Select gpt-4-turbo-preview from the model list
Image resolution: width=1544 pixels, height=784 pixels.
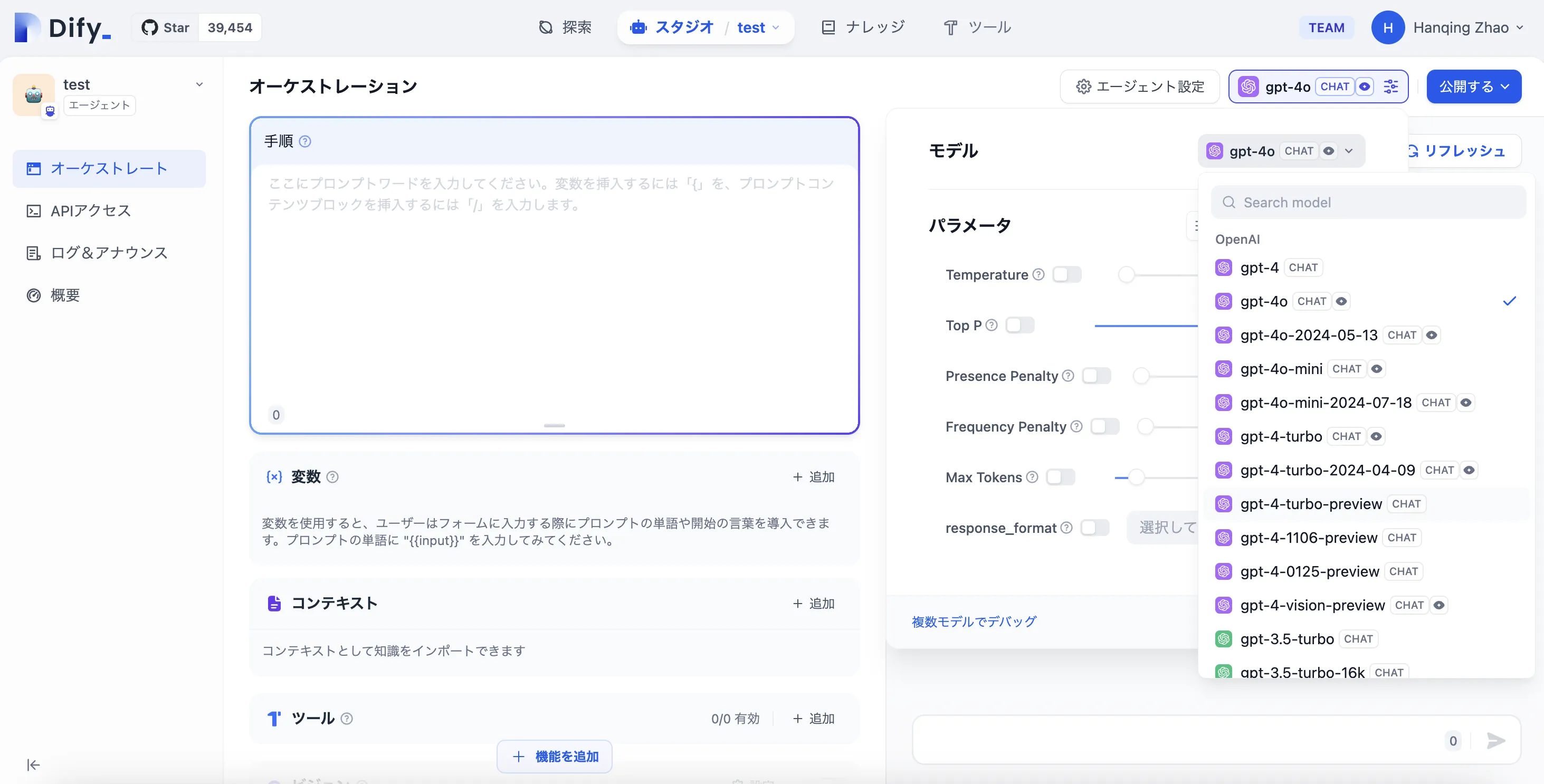(x=1311, y=504)
